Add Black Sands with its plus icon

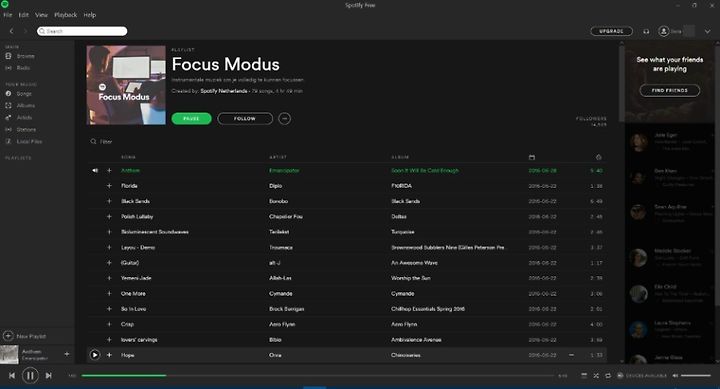109,201
